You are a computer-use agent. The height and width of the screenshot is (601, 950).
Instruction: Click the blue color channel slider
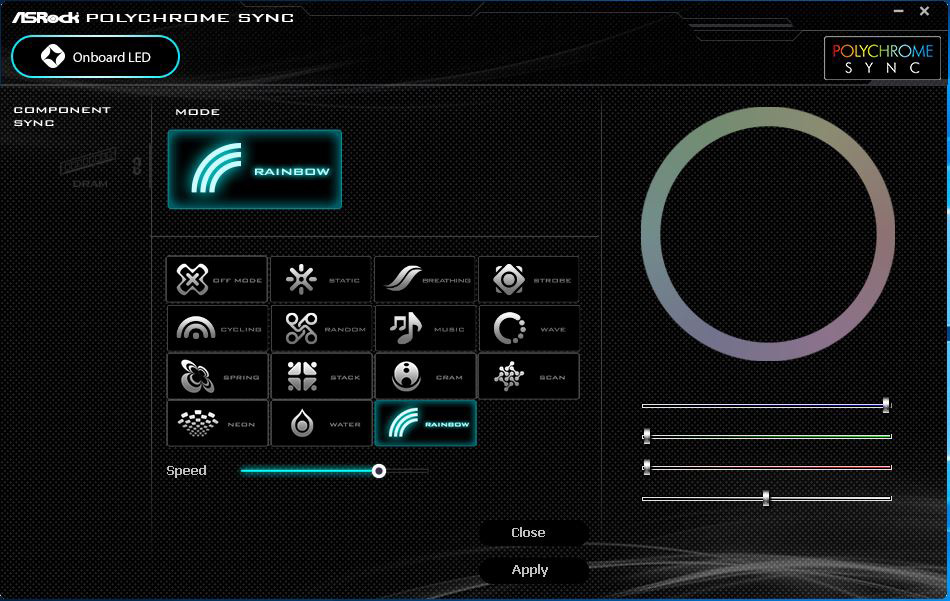(766, 405)
